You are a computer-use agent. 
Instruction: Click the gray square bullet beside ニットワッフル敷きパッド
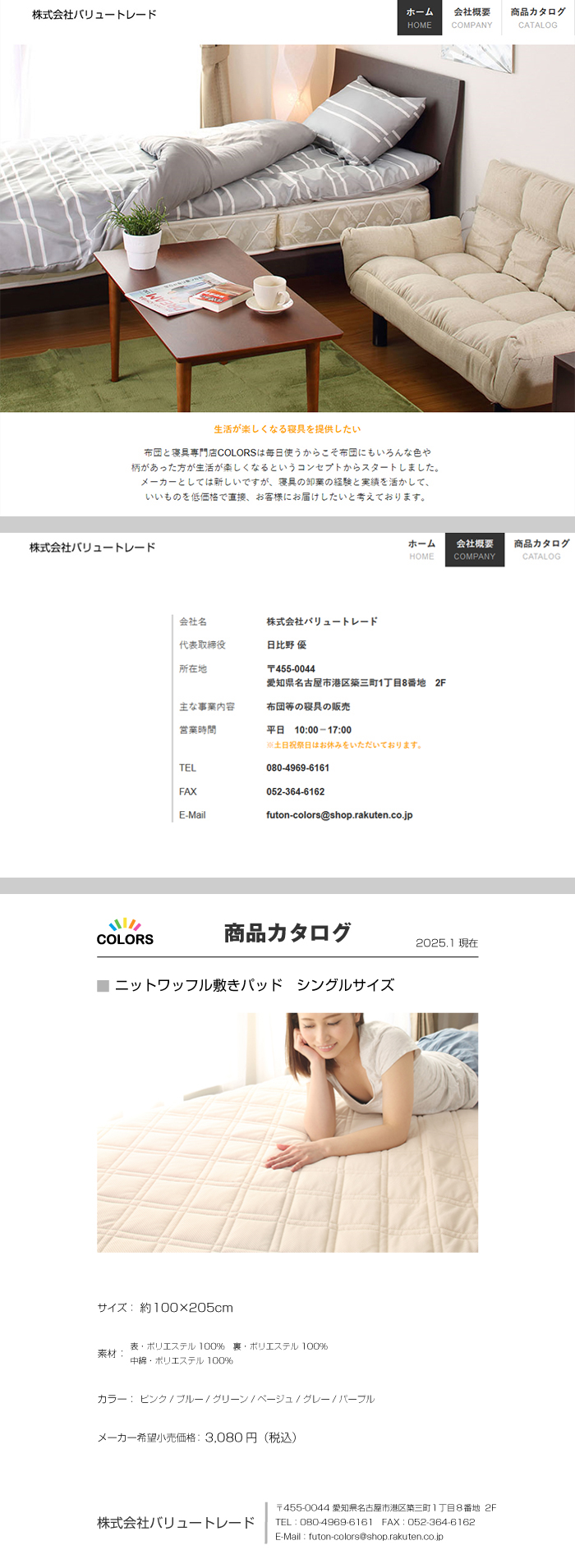click(x=103, y=985)
